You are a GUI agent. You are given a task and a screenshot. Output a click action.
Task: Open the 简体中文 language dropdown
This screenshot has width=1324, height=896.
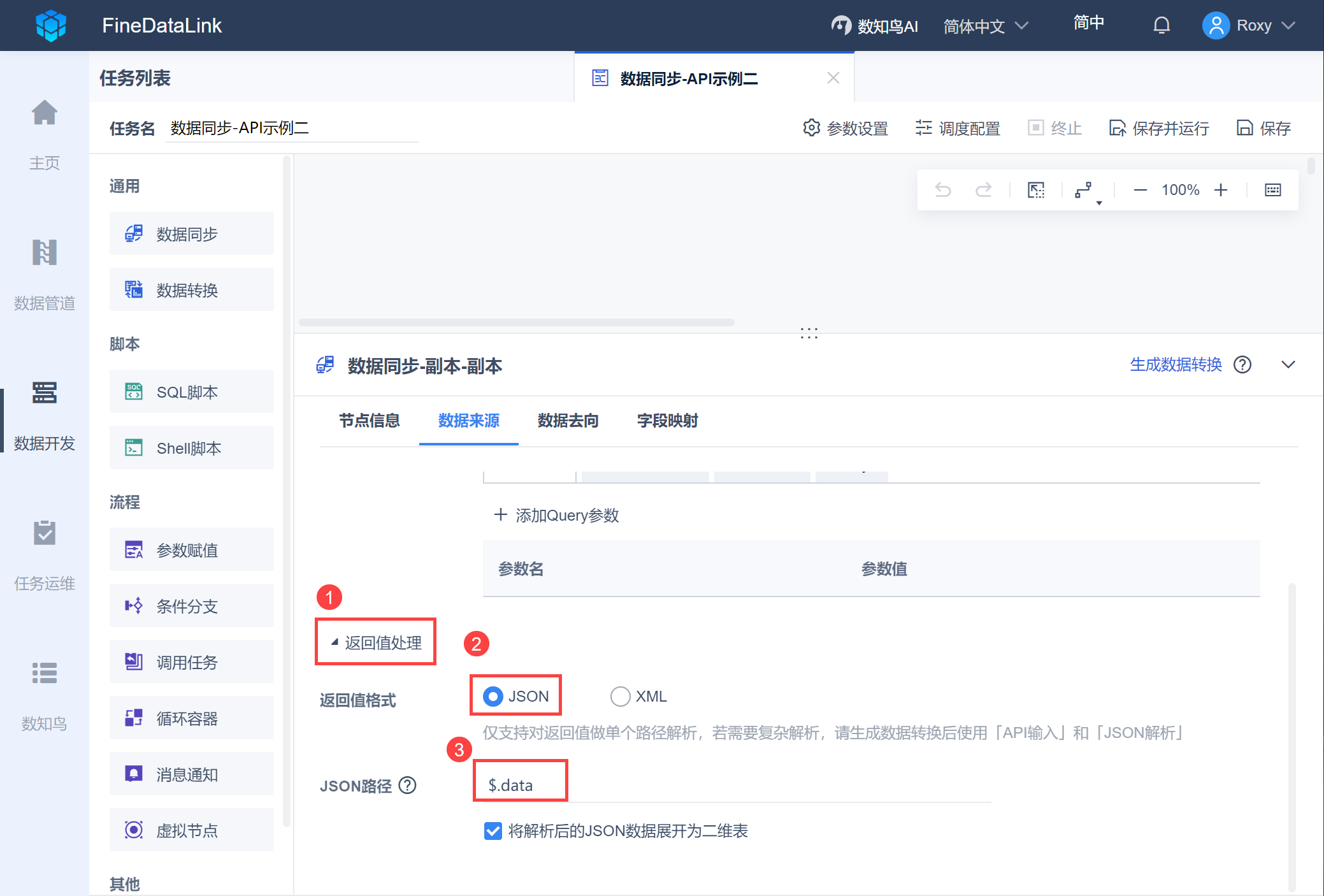click(985, 26)
